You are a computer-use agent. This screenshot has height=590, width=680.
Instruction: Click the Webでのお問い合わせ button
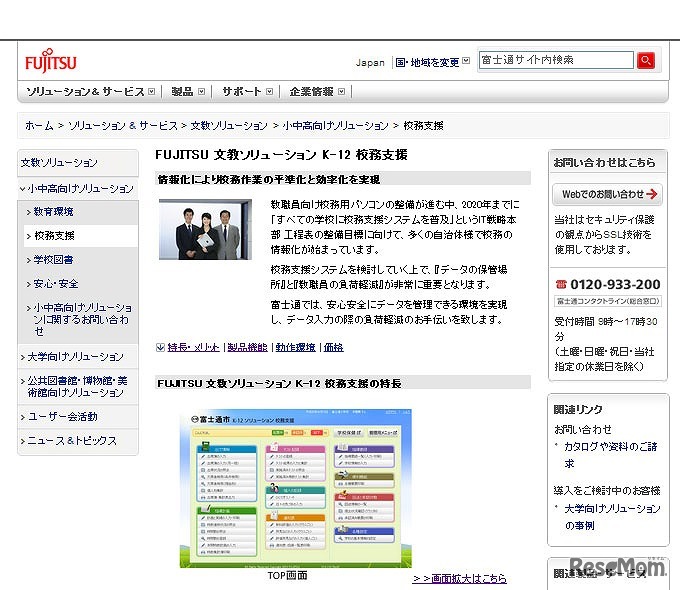click(x=607, y=194)
